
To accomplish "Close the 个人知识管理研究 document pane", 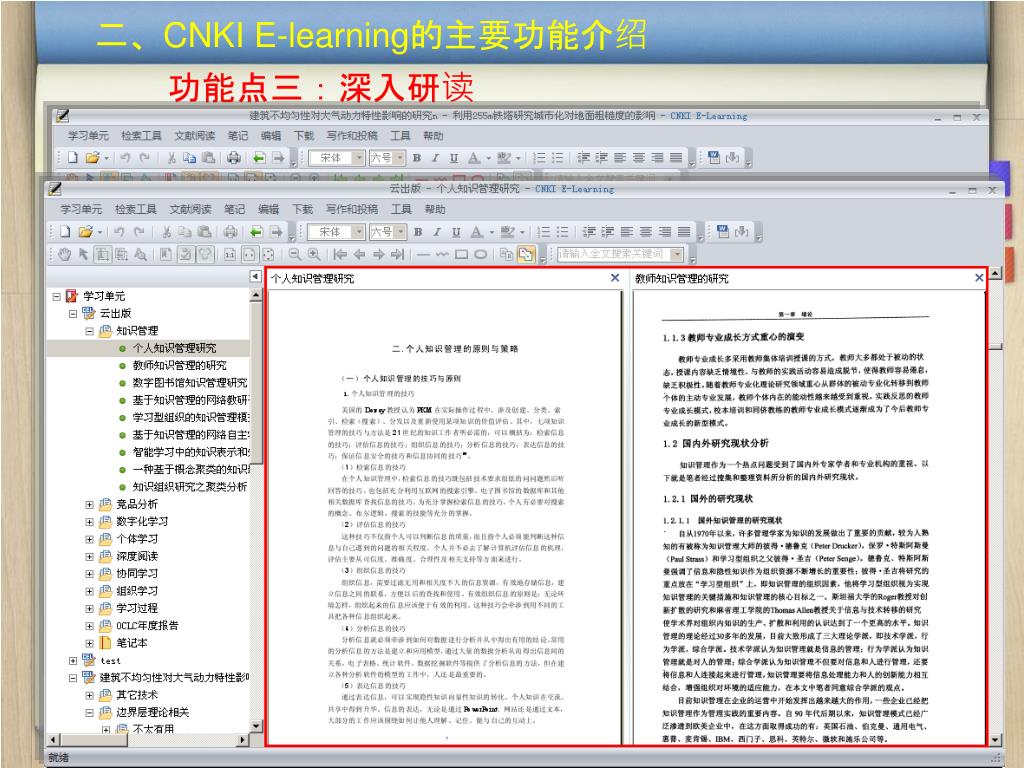I will tap(615, 278).
